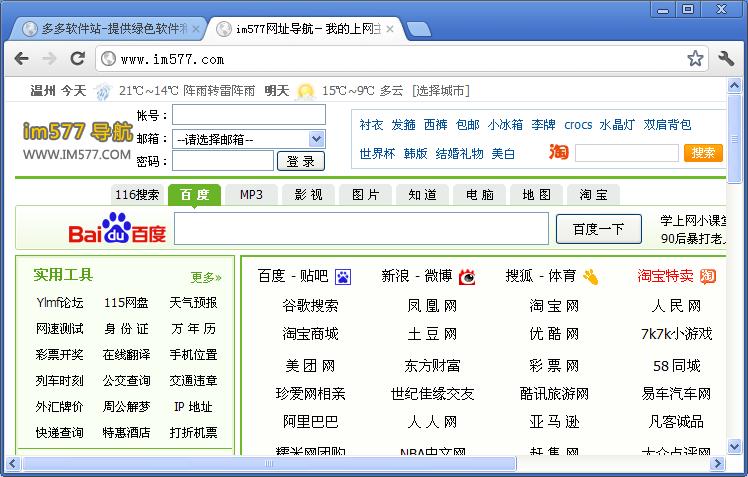The image size is (748, 477).
Task: Click the browser forward arrow
Action: (49, 59)
